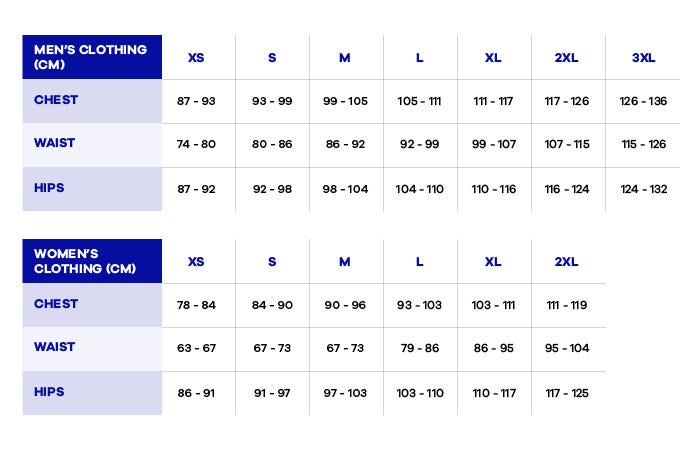Screen dimensions: 700x450
Task: Click the men's HIPS row label
Action: pos(49,188)
